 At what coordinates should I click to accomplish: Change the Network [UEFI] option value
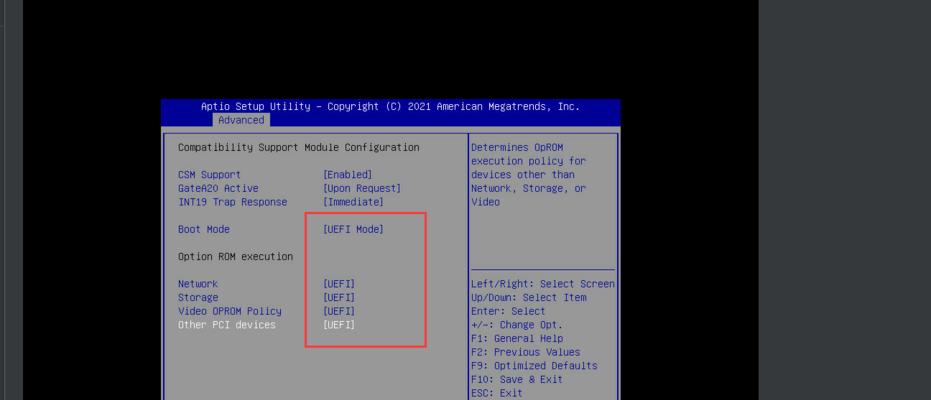[339, 284]
